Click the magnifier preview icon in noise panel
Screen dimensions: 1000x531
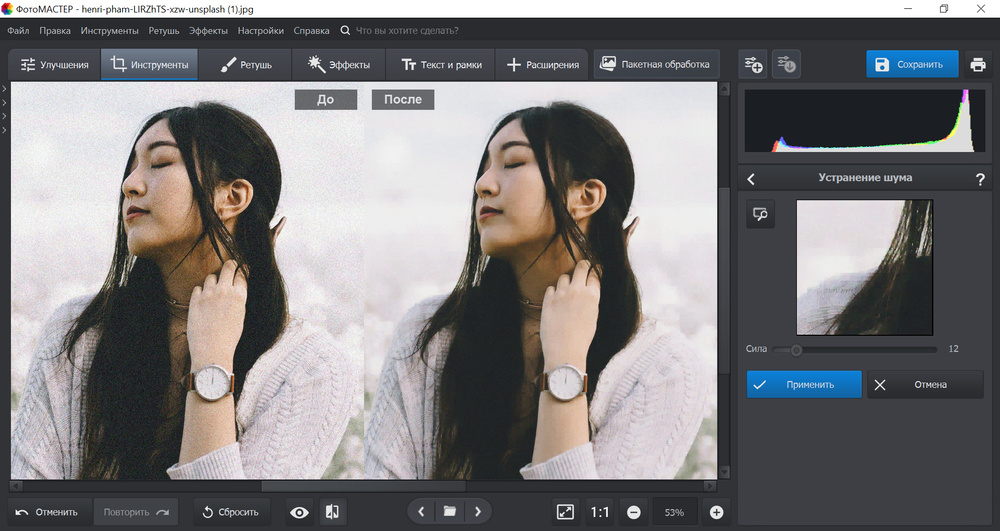761,214
